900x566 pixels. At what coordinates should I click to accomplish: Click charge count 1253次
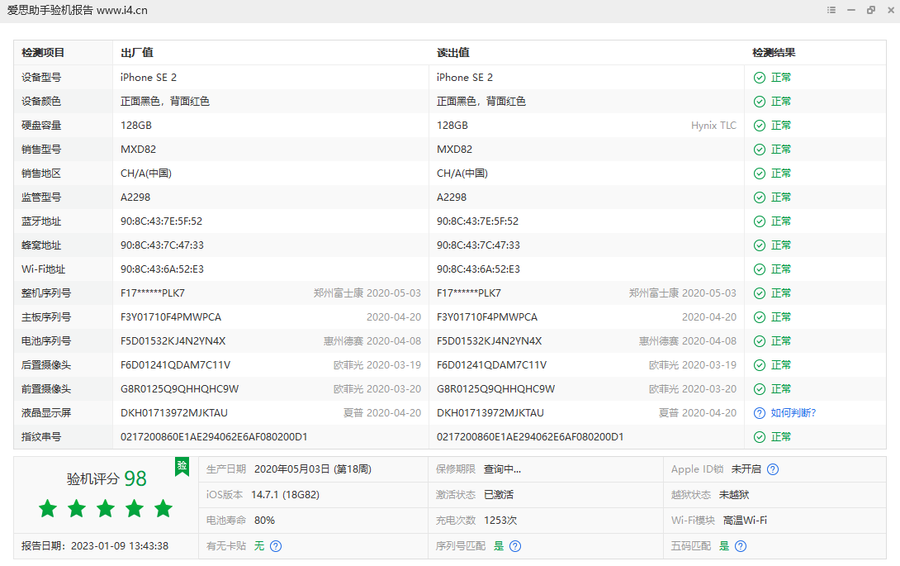pyautogui.click(x=501, y=521)
